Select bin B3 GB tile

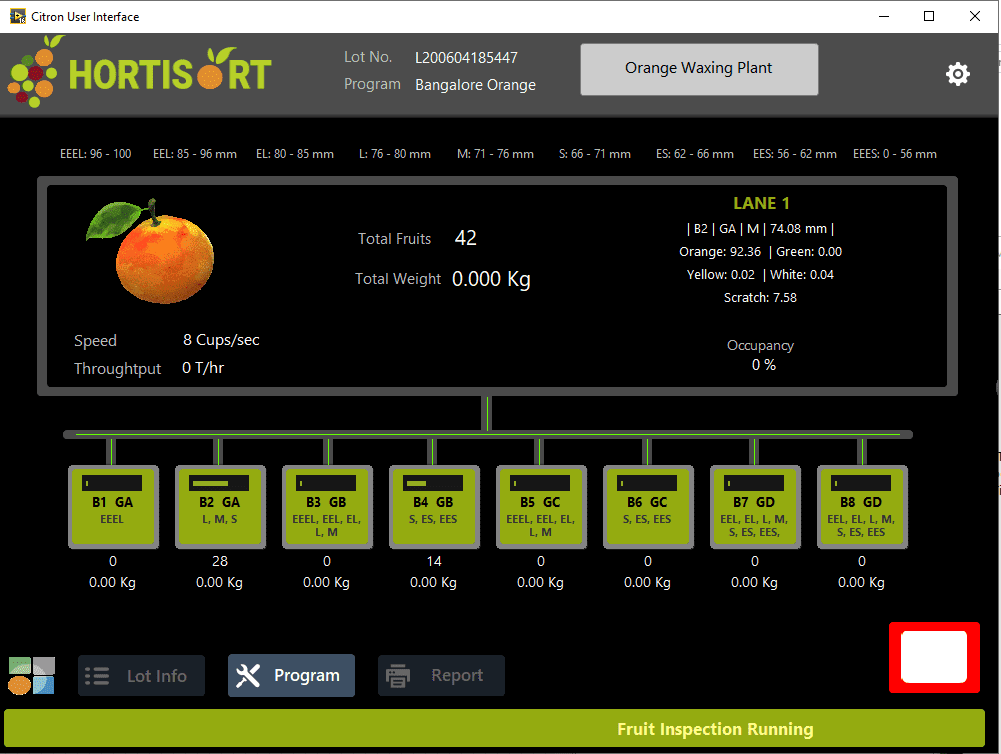pyautogui.click(x=327, y=506)
